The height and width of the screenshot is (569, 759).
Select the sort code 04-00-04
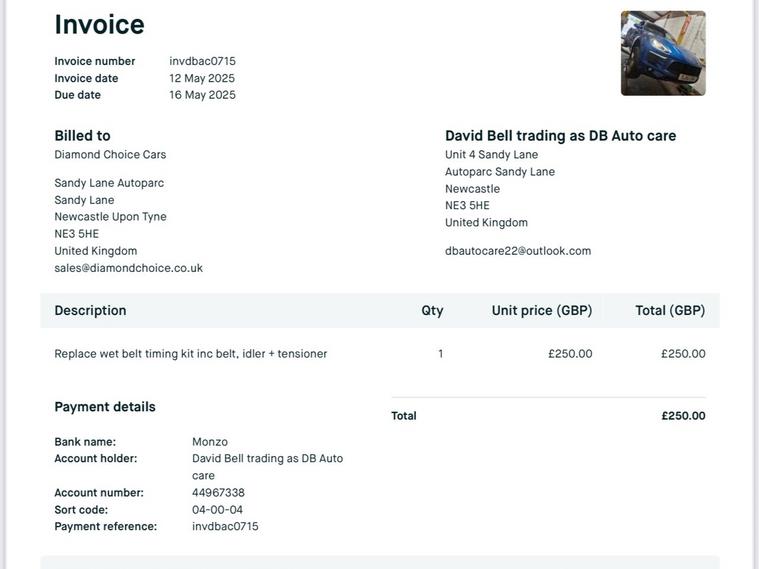pos(217,509)
